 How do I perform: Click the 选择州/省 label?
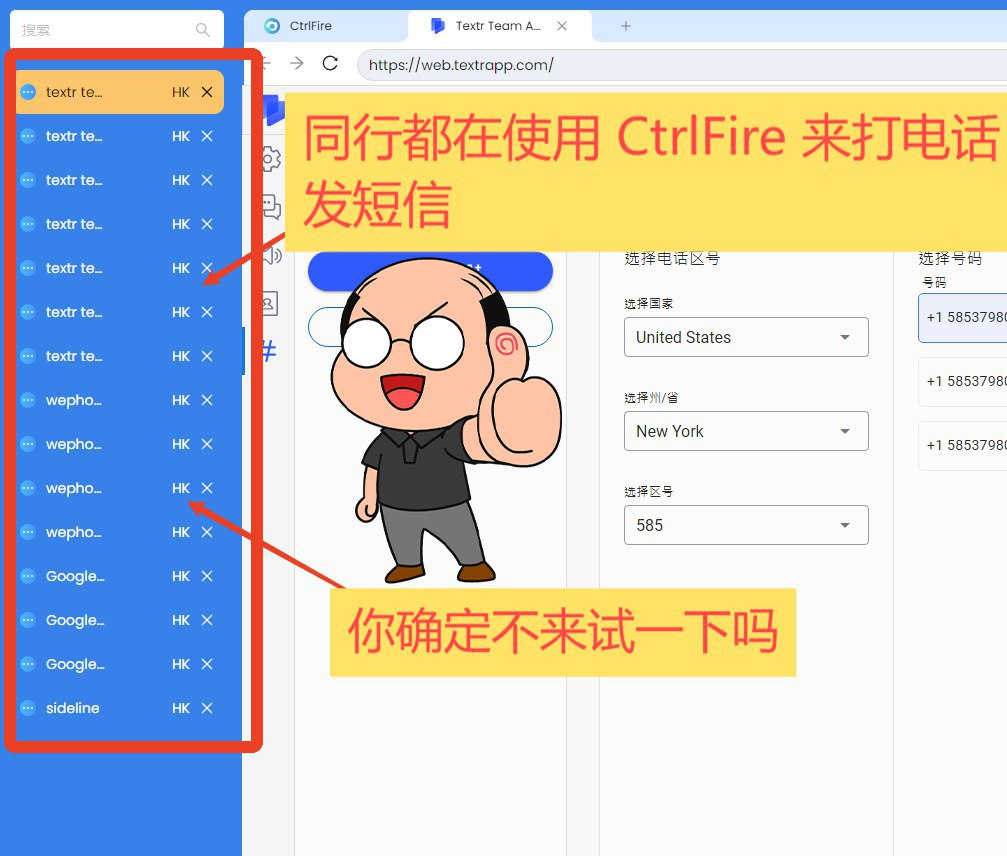coord(651,397)
